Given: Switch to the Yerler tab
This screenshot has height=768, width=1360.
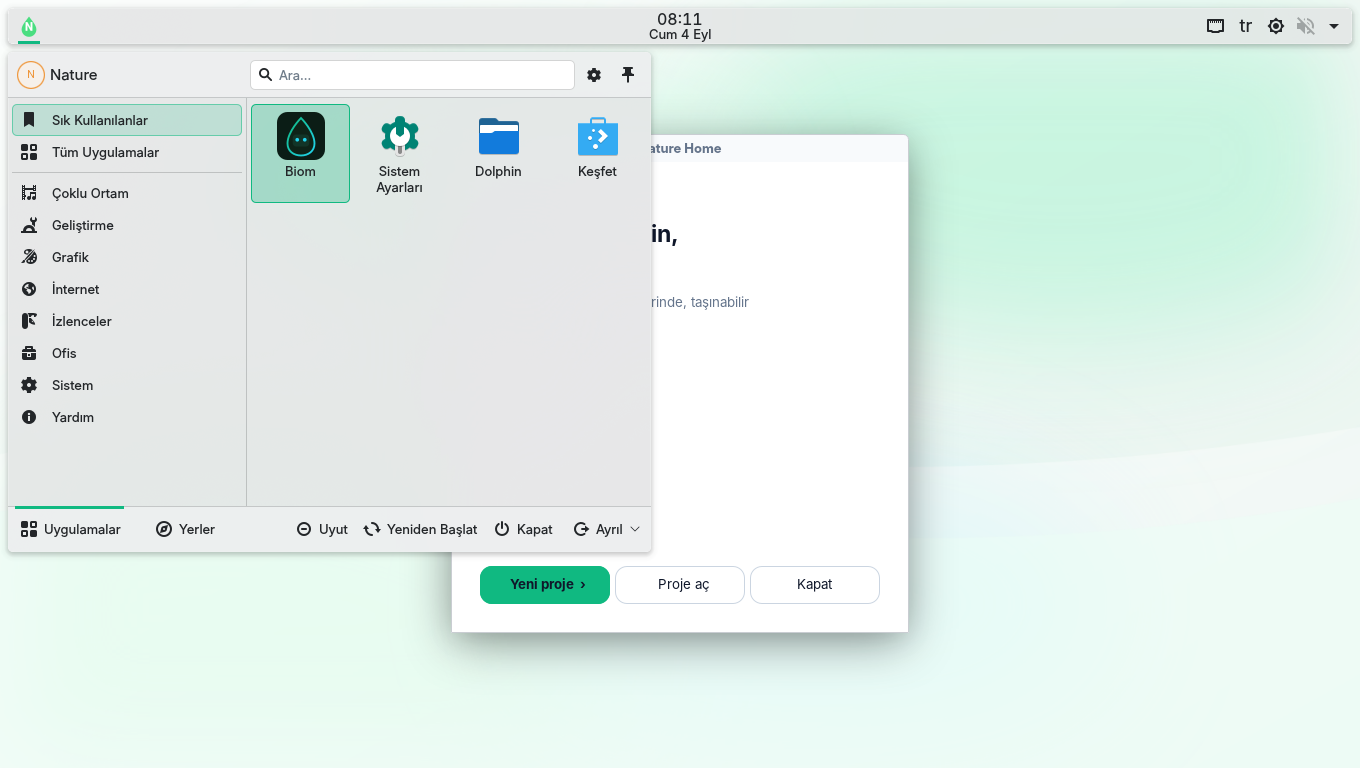Looking at the screenshot, I should (x=186, y=529).
